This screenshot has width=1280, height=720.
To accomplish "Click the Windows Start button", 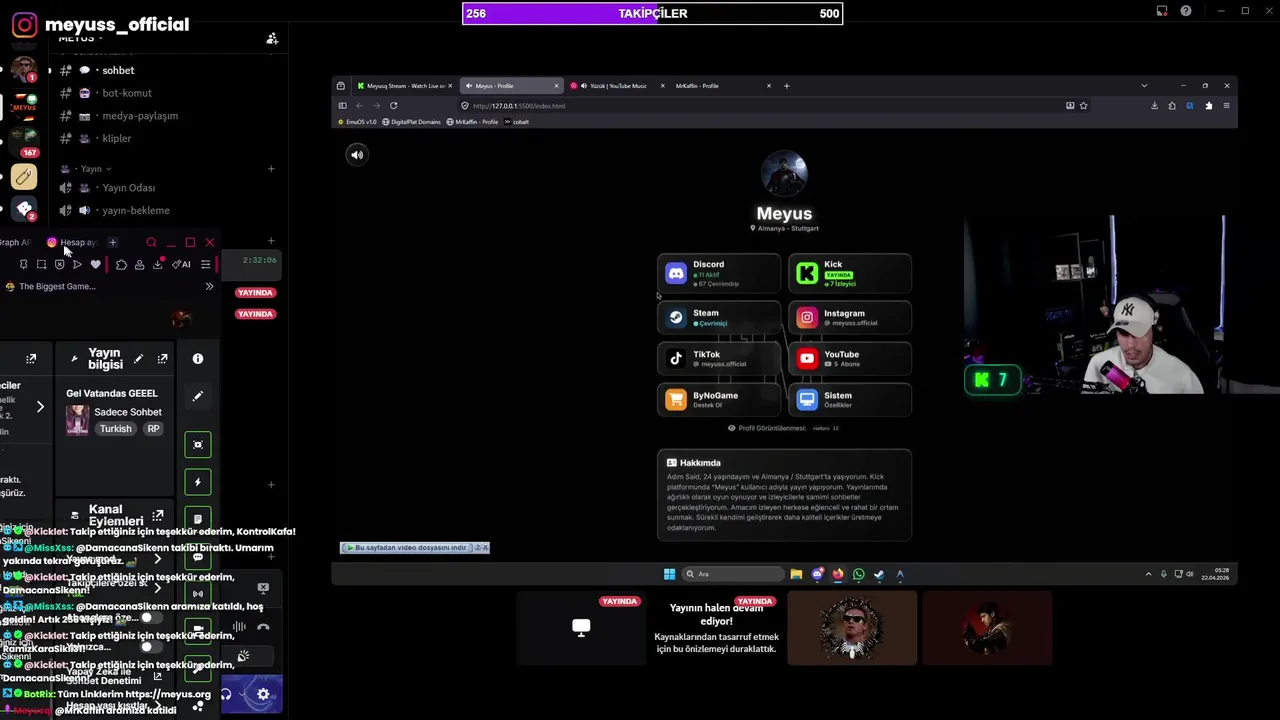I will coord(669,574).
